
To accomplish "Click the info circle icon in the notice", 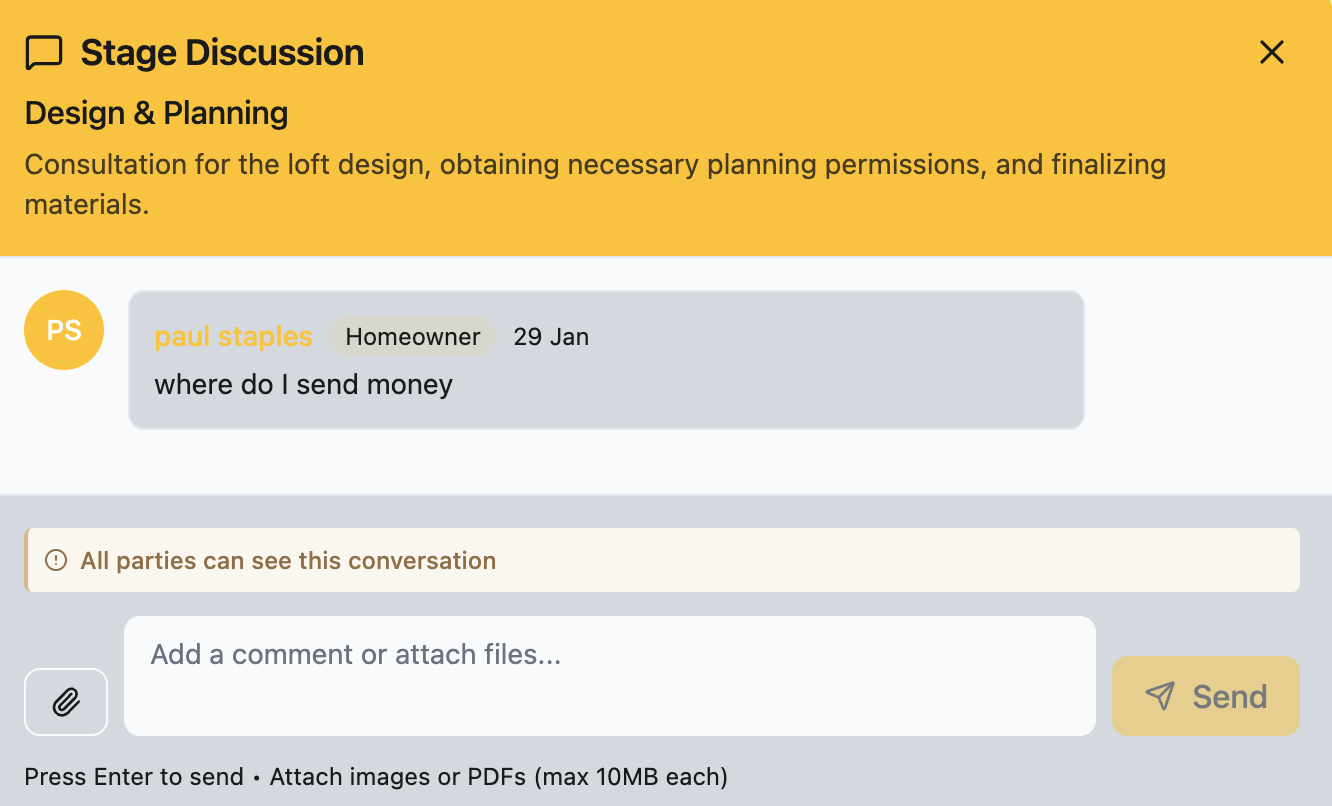I will coord(57,560).
